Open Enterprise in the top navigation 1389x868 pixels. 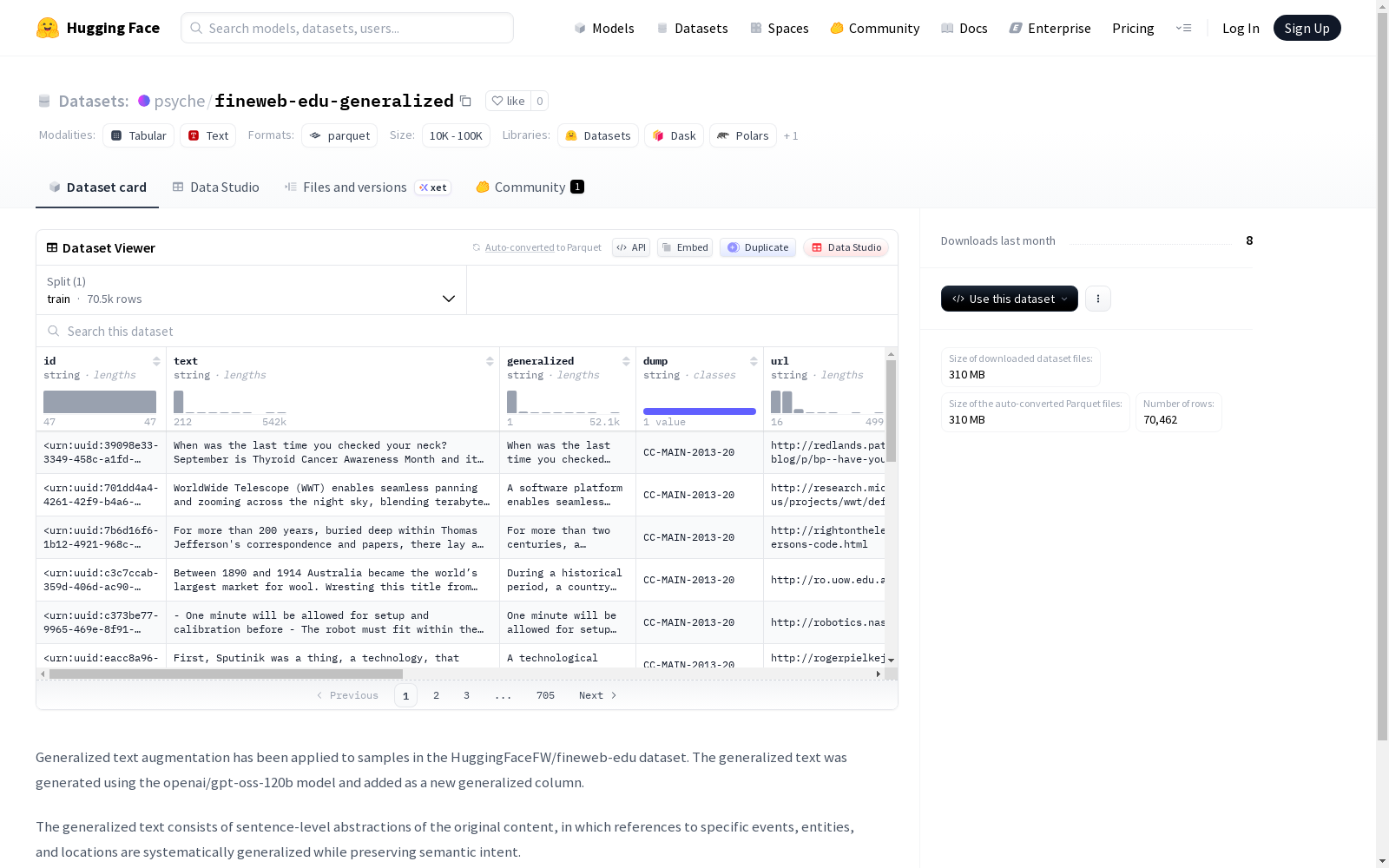coord(1050,28)
